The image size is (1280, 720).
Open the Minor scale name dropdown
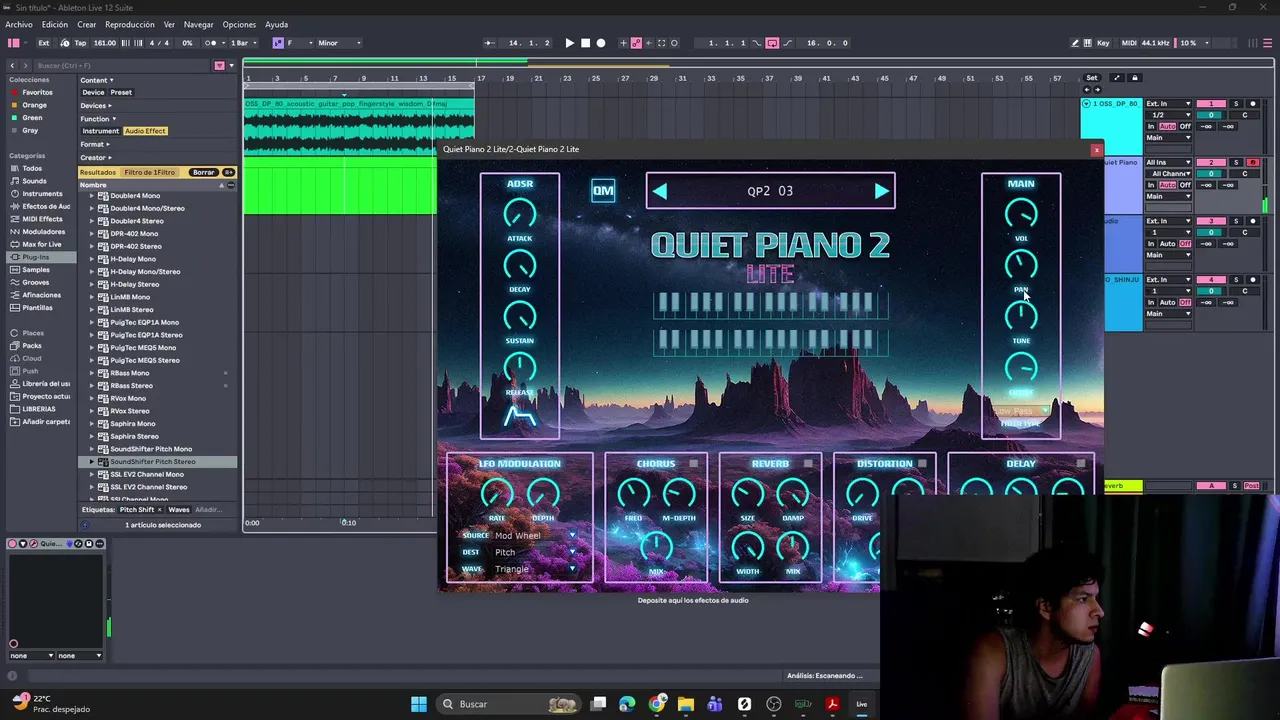338,43
